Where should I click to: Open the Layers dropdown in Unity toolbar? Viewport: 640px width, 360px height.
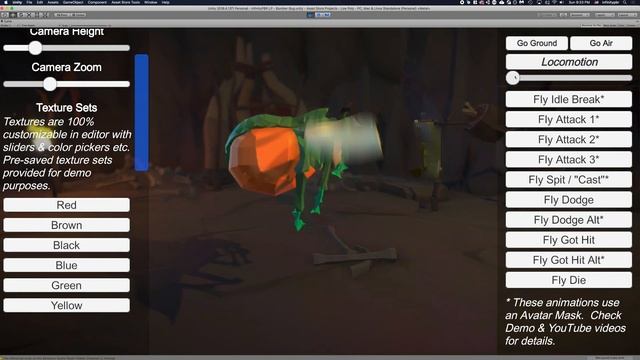coord(605,15)
